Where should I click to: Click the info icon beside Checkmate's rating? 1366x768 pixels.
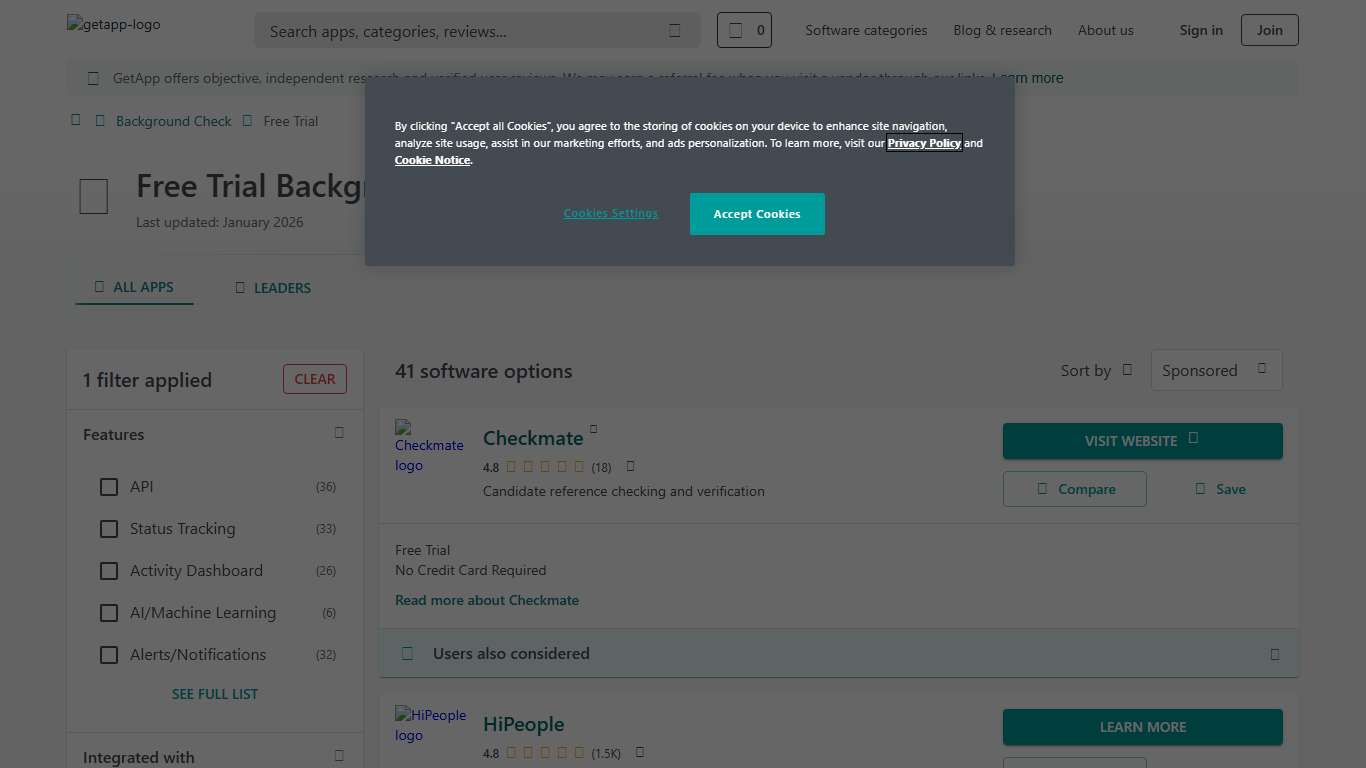pyautogui.click(x=630, y=466)
